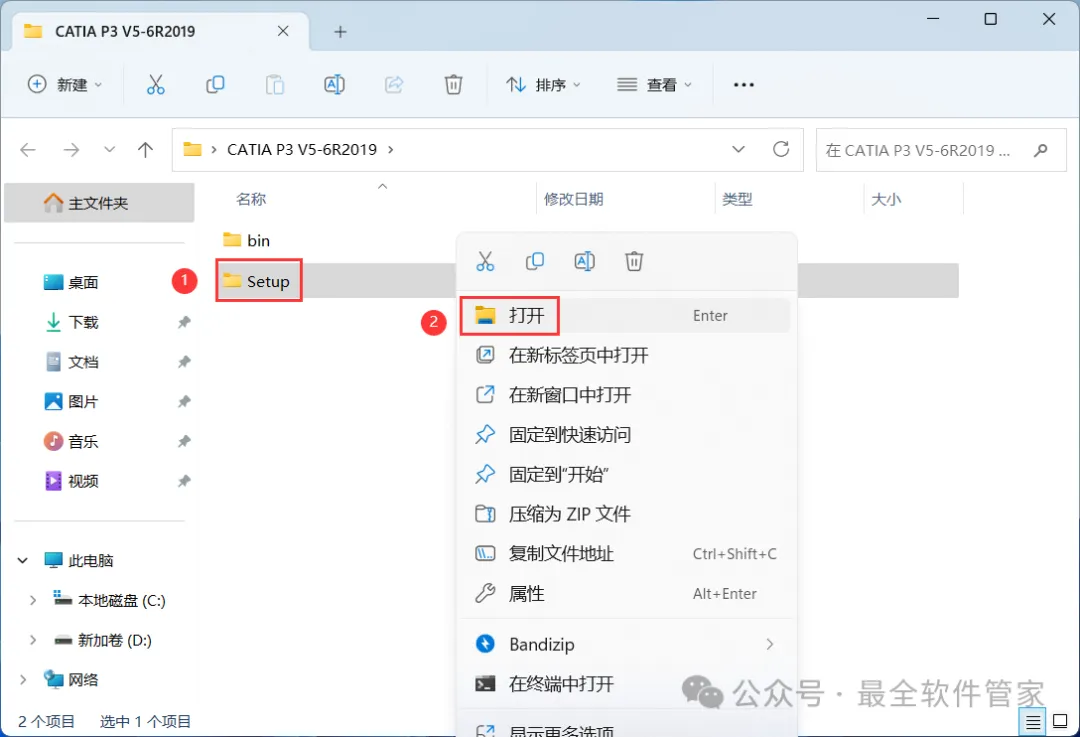This screenshot has height=737, width=1080.
Task: Click the breadcrumb chevron after CATIA P3 V5-6R2019
Action: click(x=391, y=149)
